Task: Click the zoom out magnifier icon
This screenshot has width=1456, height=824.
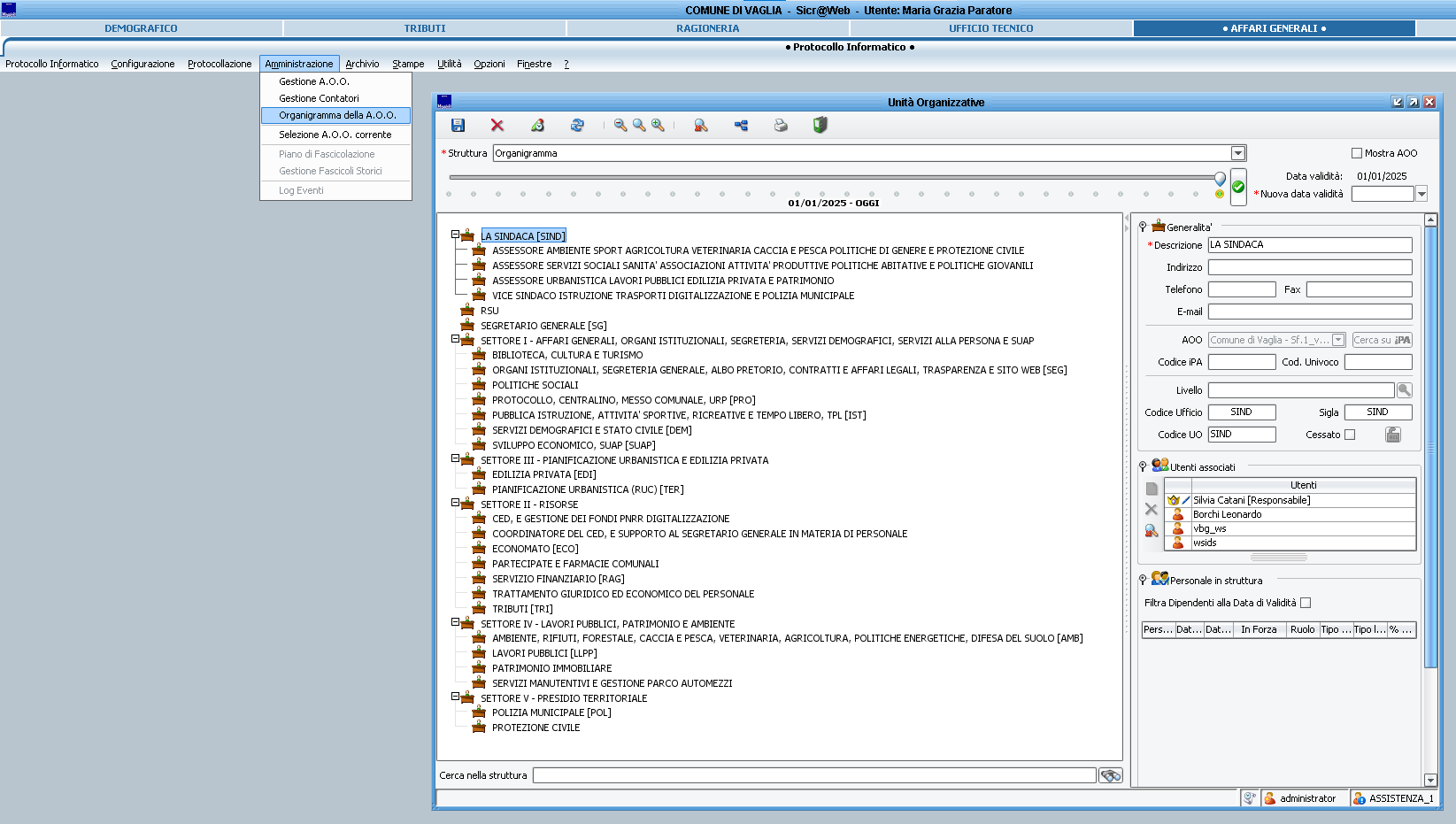Action: [x=620, y=126]
